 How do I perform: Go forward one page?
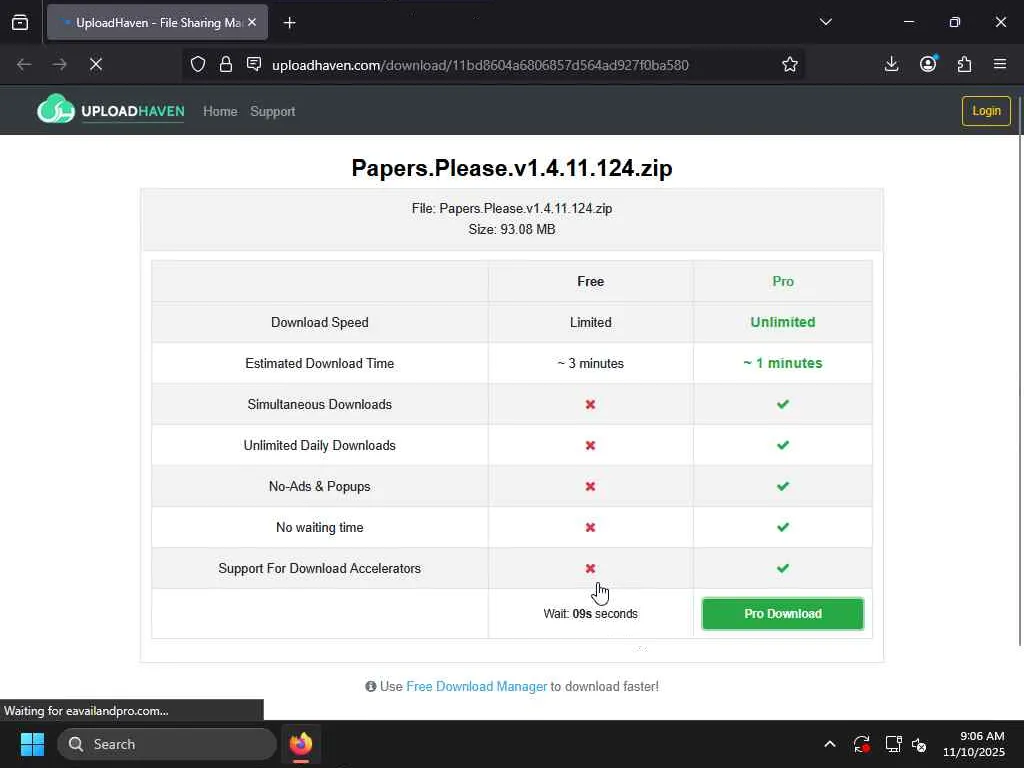pyautogui.click(x=59, y=64)
